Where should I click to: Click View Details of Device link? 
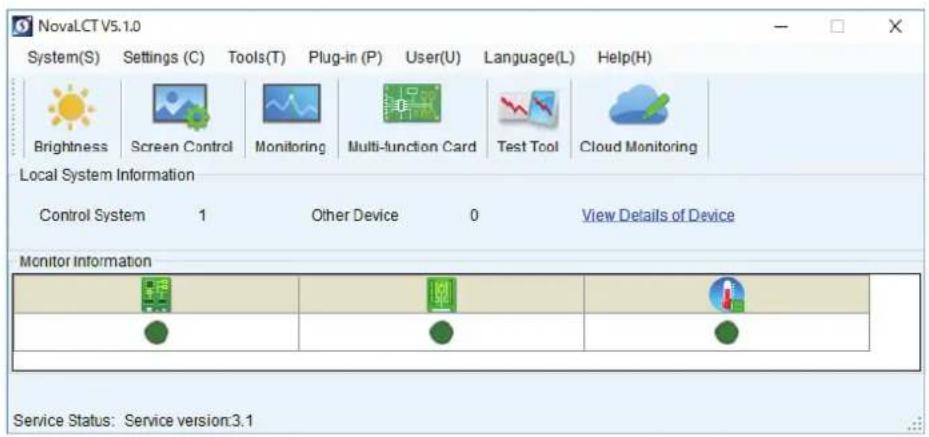click(x=658, y=216)
